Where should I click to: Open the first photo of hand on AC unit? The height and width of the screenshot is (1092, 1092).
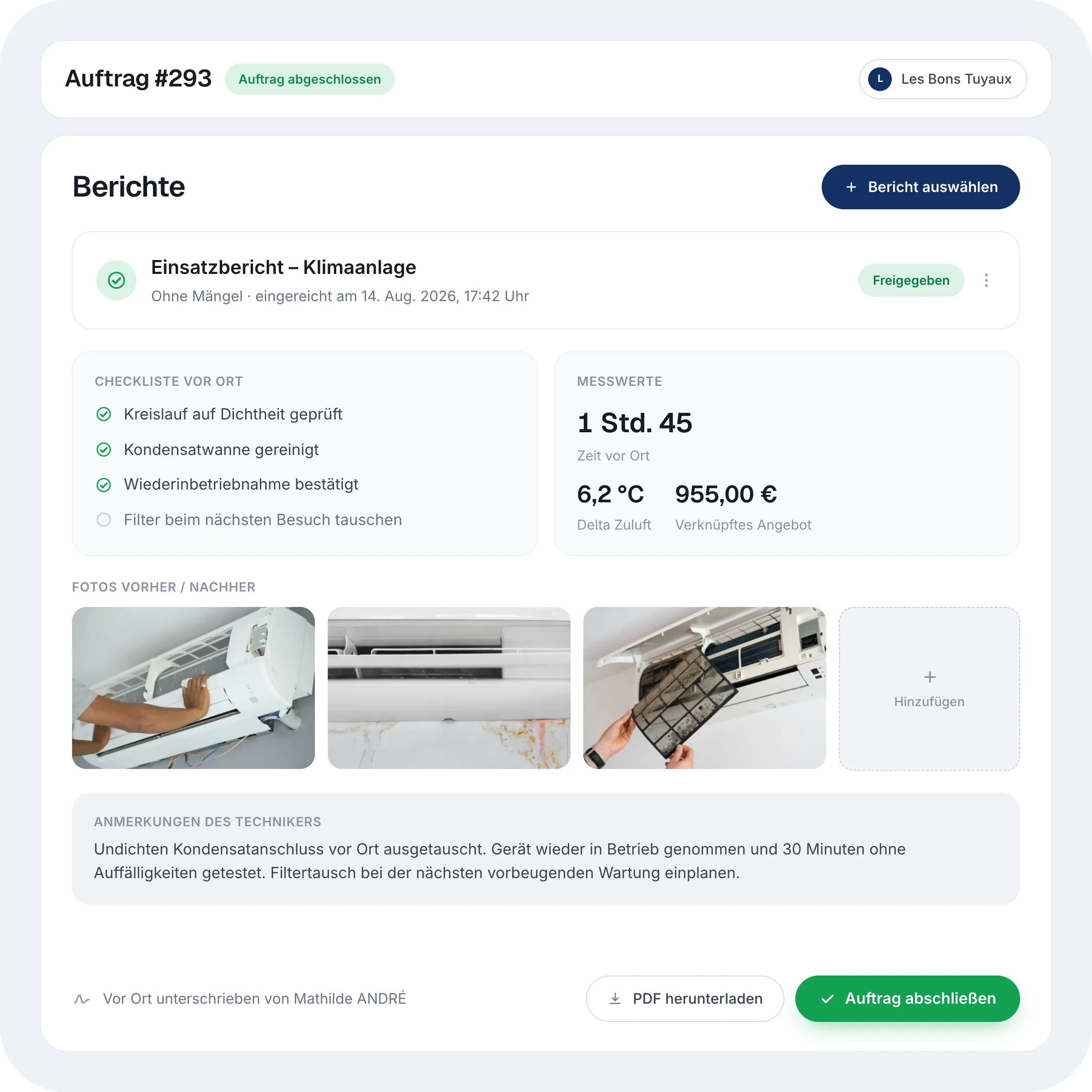click(x=193, y=688)
